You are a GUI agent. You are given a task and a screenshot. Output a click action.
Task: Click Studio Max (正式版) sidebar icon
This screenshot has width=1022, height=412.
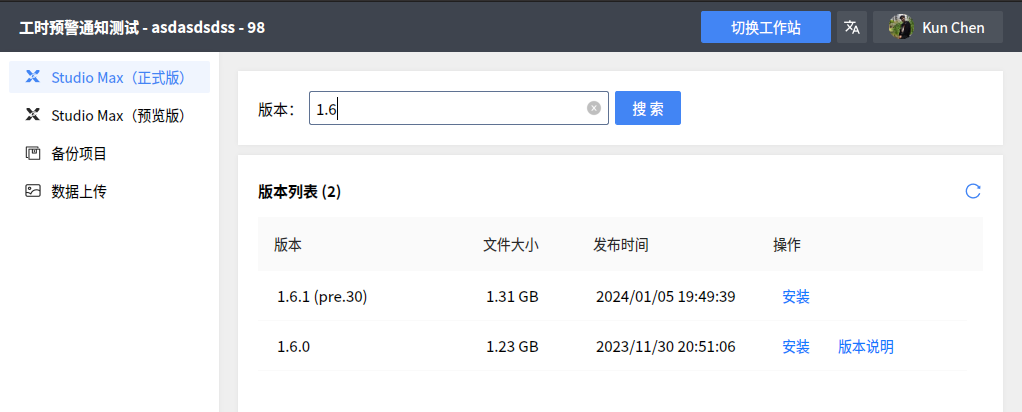33,77
